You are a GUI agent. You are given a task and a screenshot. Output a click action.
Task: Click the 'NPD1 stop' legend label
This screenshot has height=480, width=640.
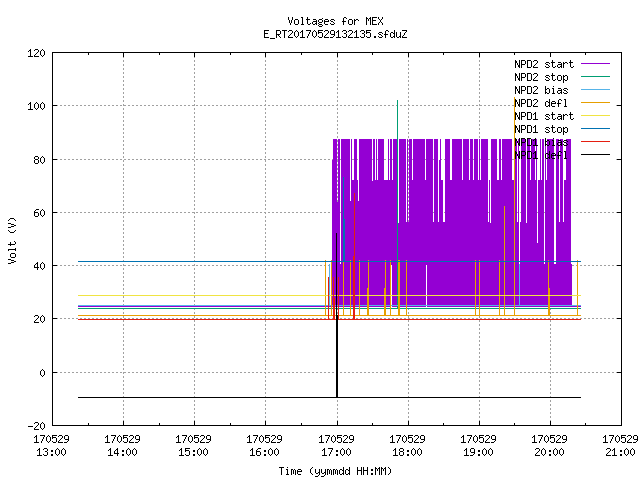(541, 129)
